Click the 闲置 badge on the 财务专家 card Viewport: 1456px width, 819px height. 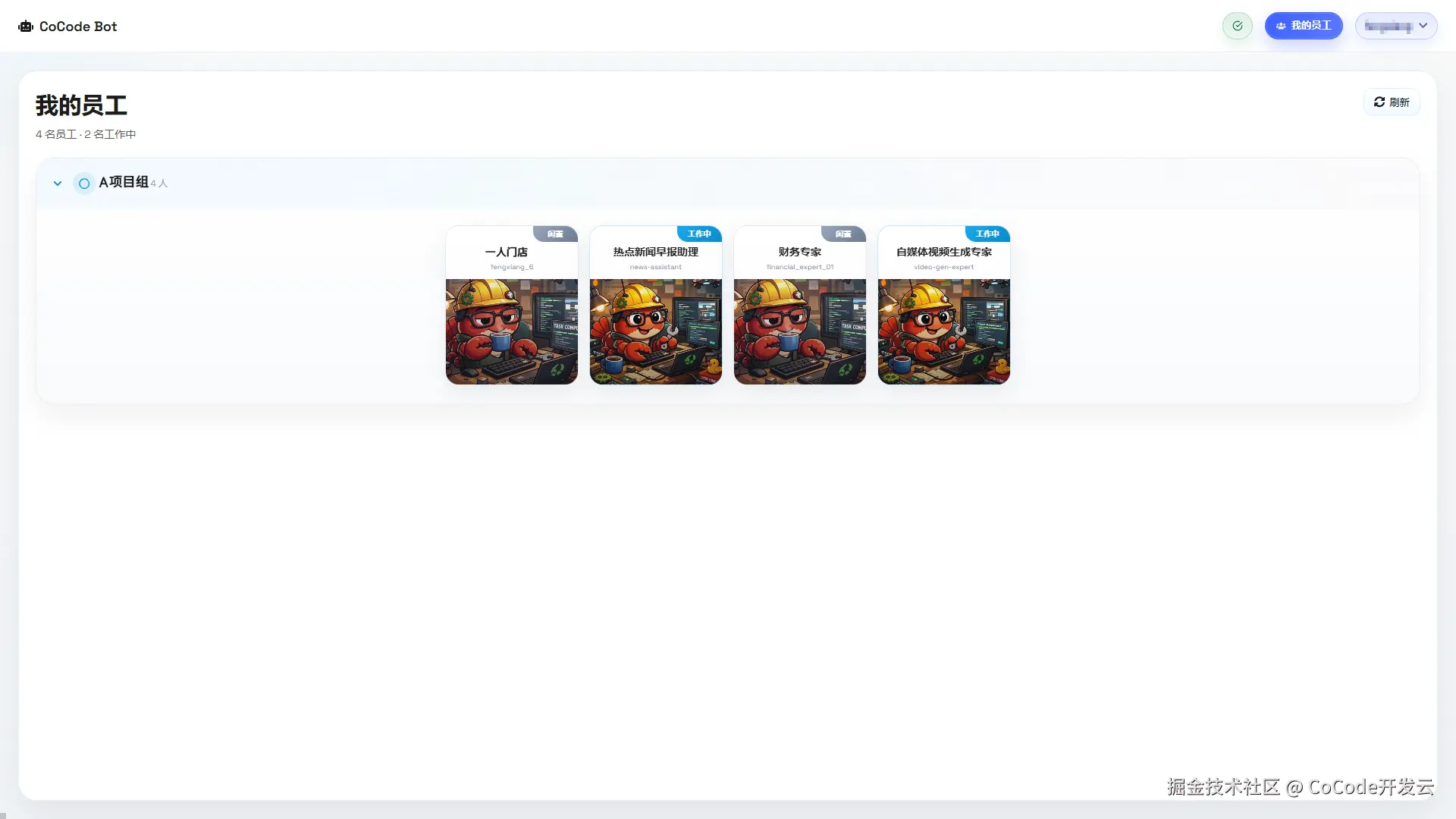843,234
